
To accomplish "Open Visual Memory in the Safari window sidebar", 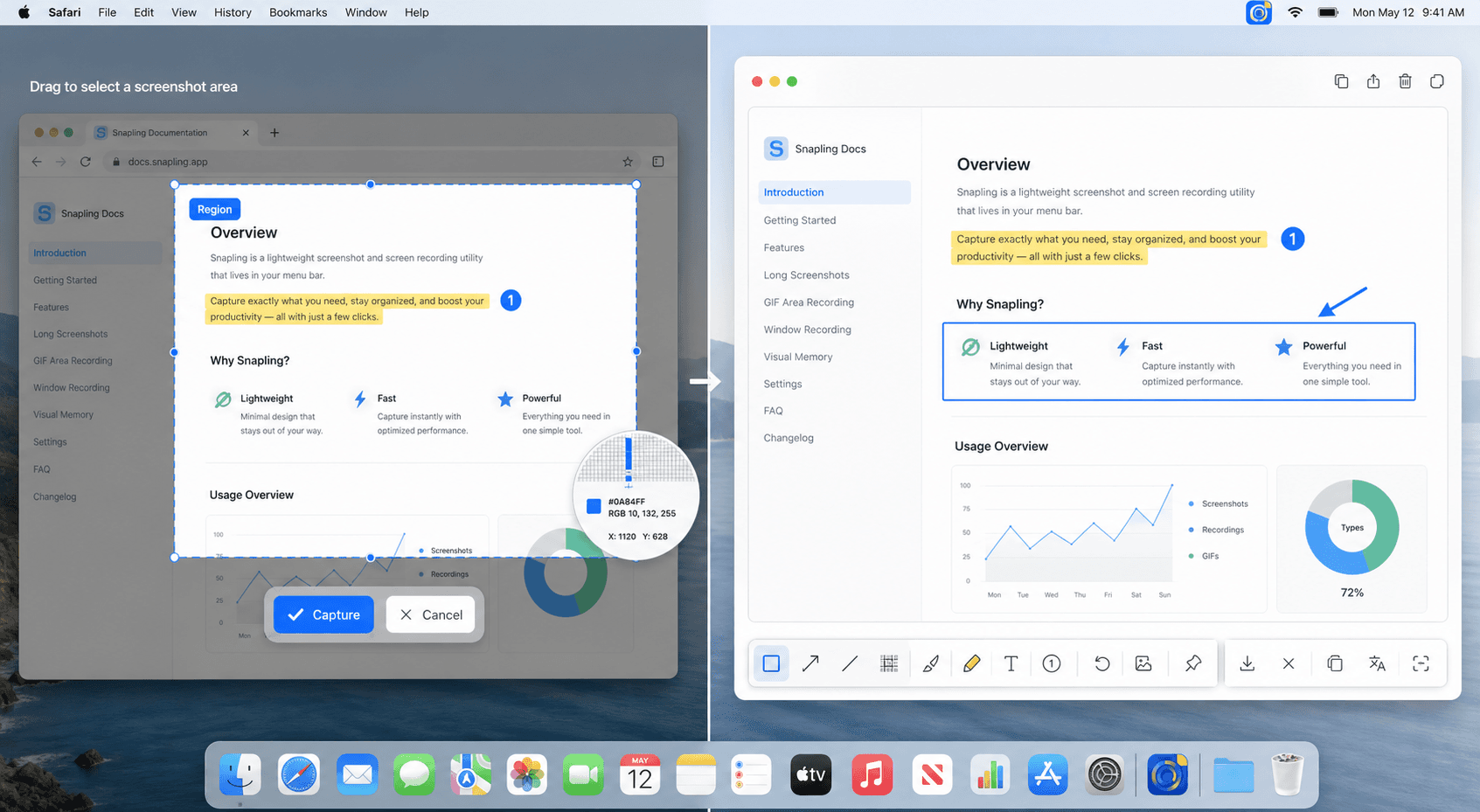I will tap(63, 415).
